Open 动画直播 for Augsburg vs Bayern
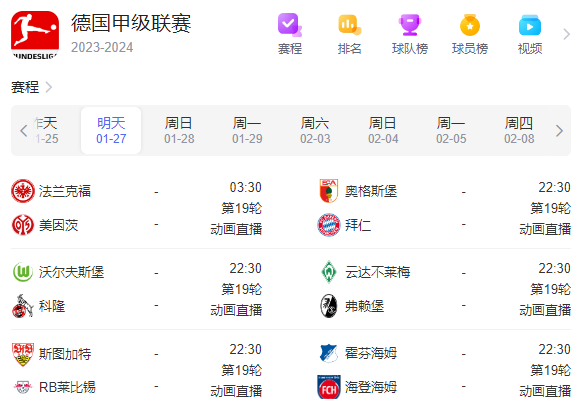580x409 pixels. (545, 229)
